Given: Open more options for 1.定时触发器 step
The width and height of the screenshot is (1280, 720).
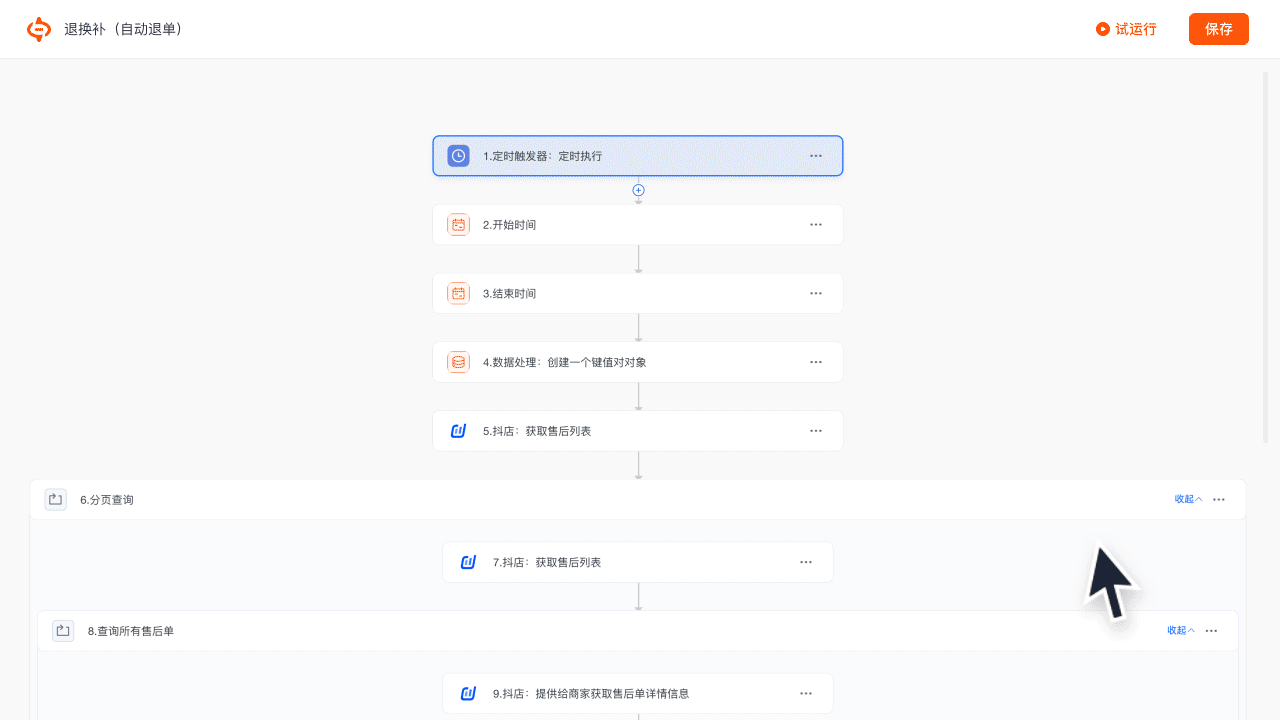Looking at the screenshot, I should tap(816, 156).
